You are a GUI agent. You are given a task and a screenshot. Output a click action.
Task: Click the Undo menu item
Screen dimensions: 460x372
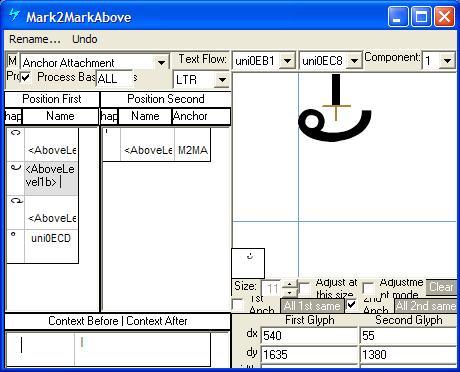pos(85,39)
